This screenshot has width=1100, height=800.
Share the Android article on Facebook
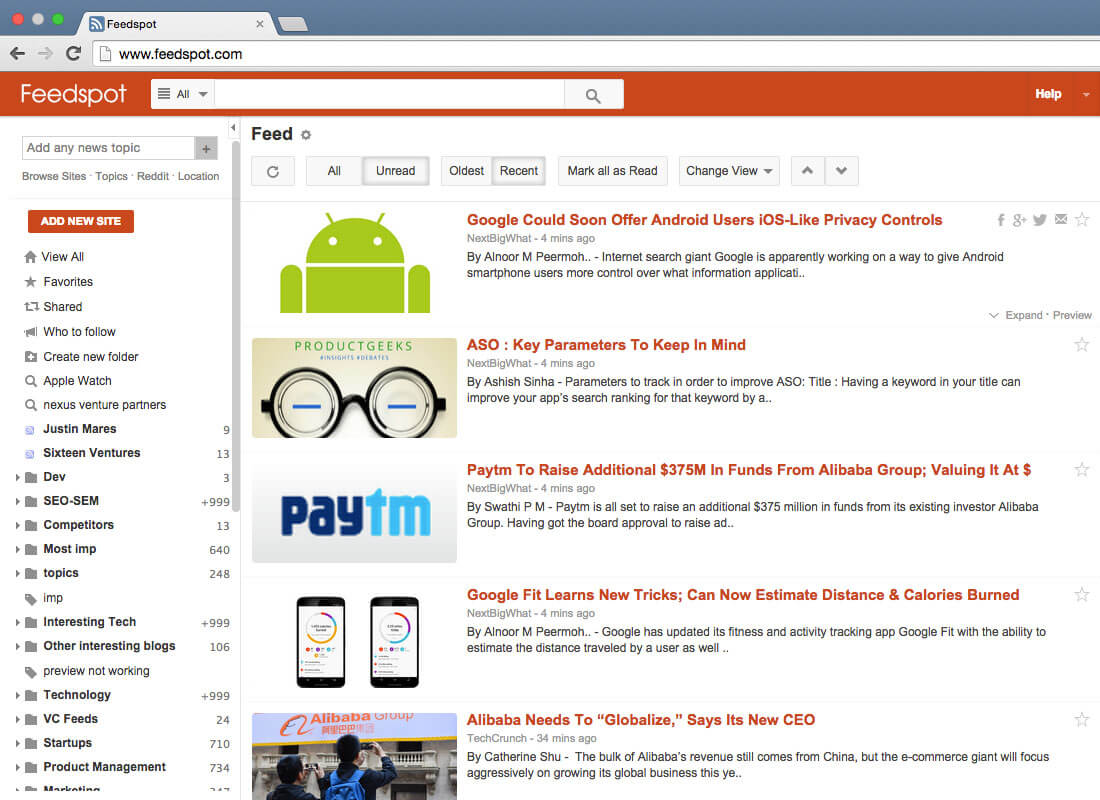point(1001,220)
